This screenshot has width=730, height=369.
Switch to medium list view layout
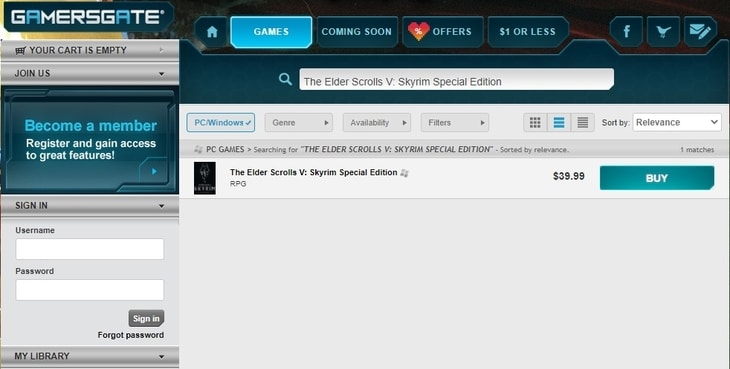point(559,122)
